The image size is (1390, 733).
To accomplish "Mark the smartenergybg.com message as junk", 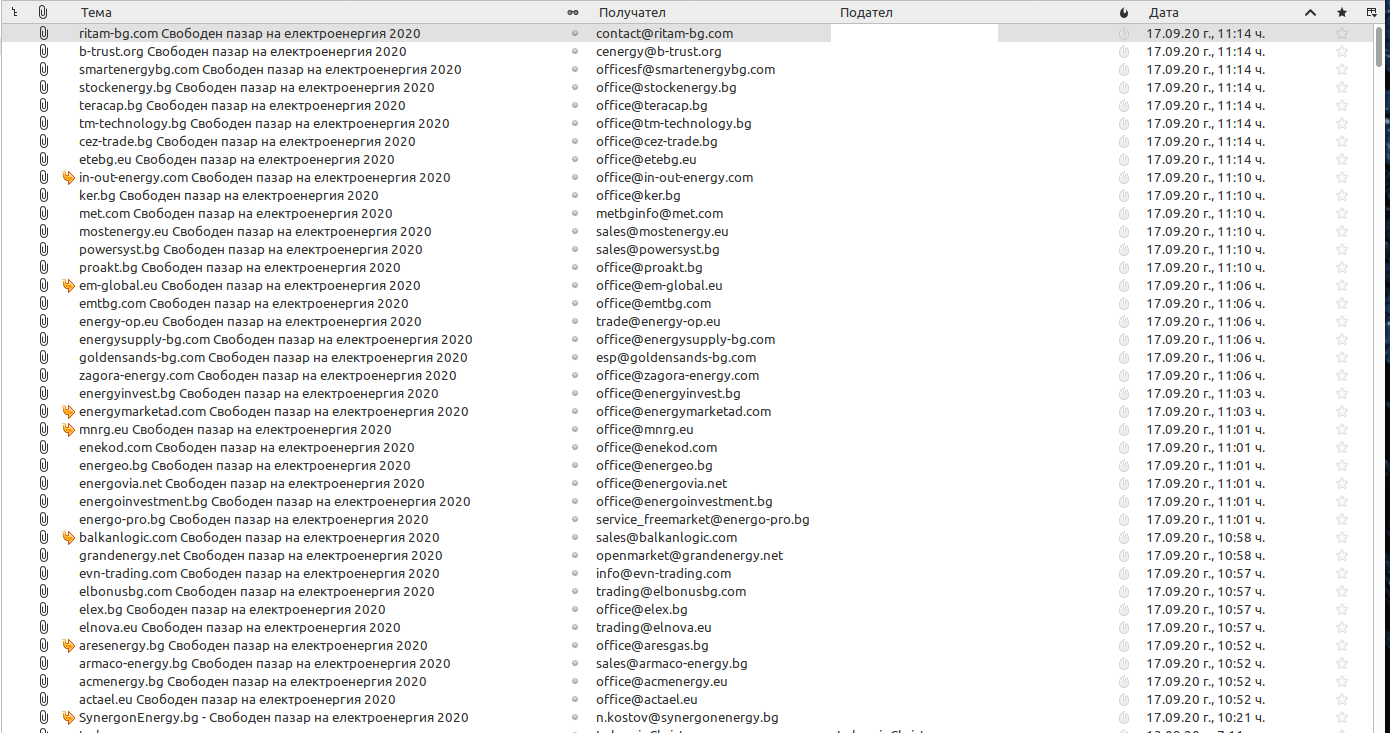I will point(1124,70).
